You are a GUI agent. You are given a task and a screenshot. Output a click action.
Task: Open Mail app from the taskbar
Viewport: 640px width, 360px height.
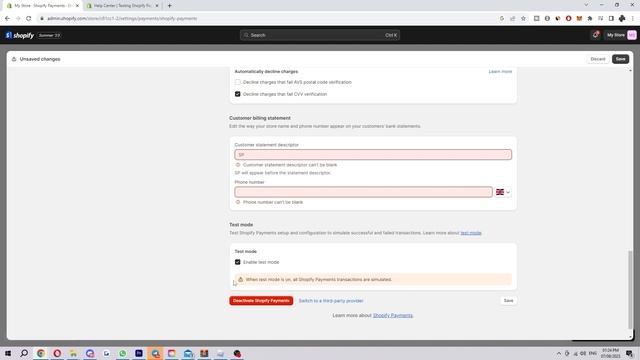(x=188, y=353)
